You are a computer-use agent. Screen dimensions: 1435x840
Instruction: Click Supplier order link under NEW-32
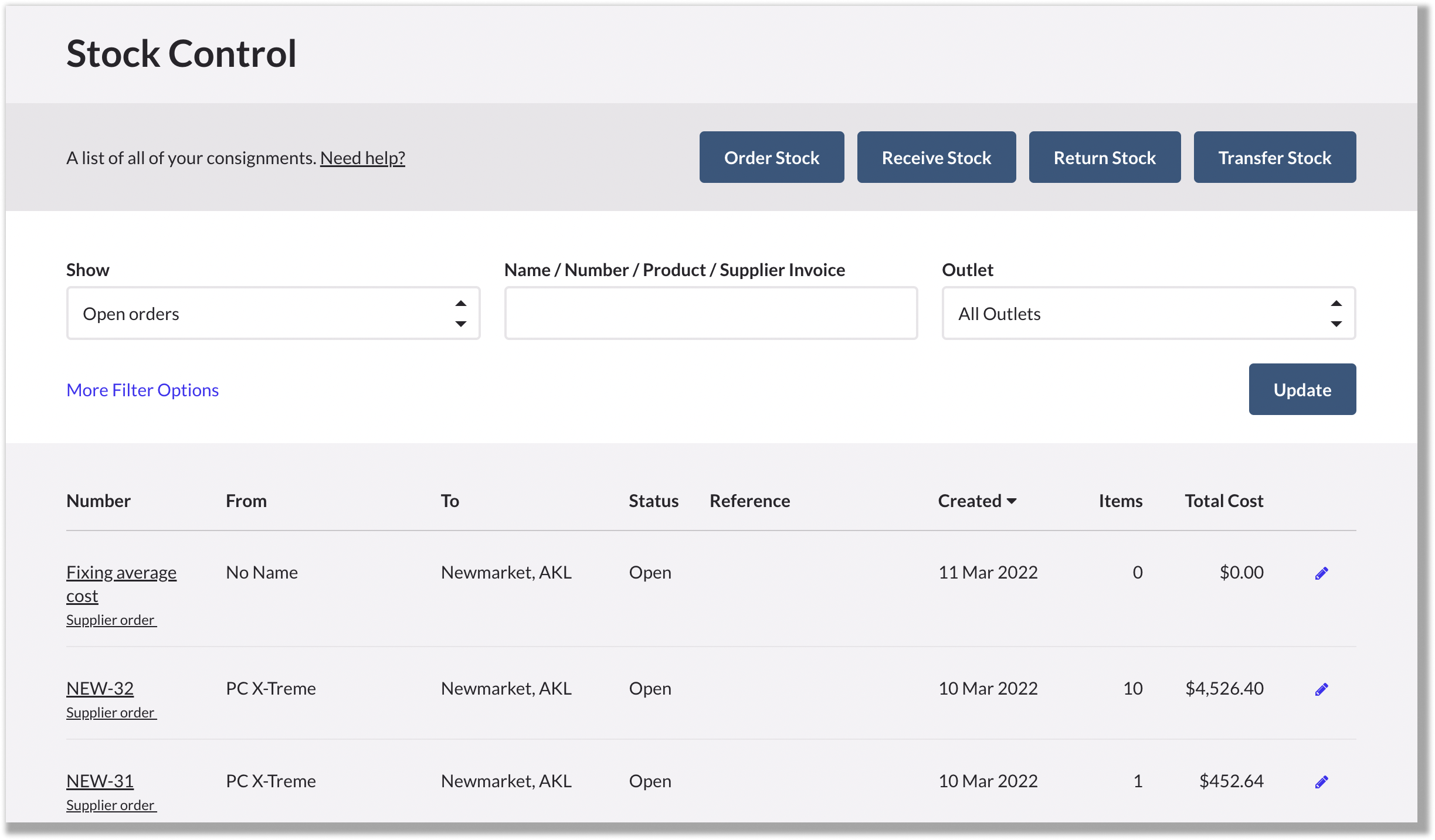coord(110,712)
